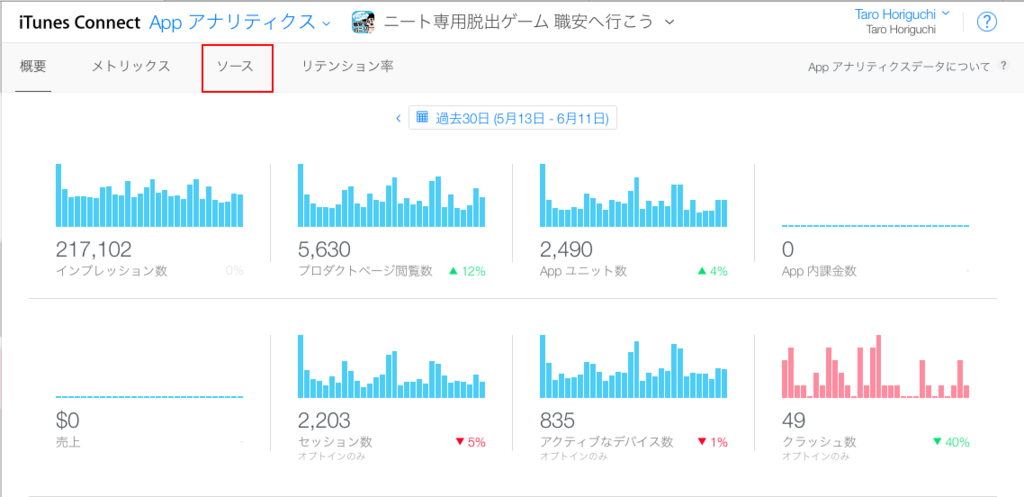Expand the App アナリティクス section dropdown
1024x497 pixels.
(x=240, y=22)
